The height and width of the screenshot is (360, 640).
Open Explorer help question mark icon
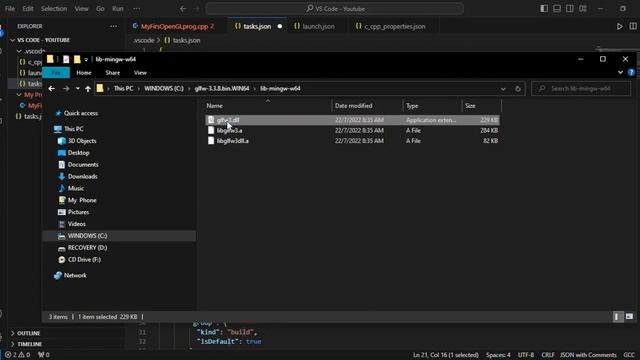click(631, 73)
